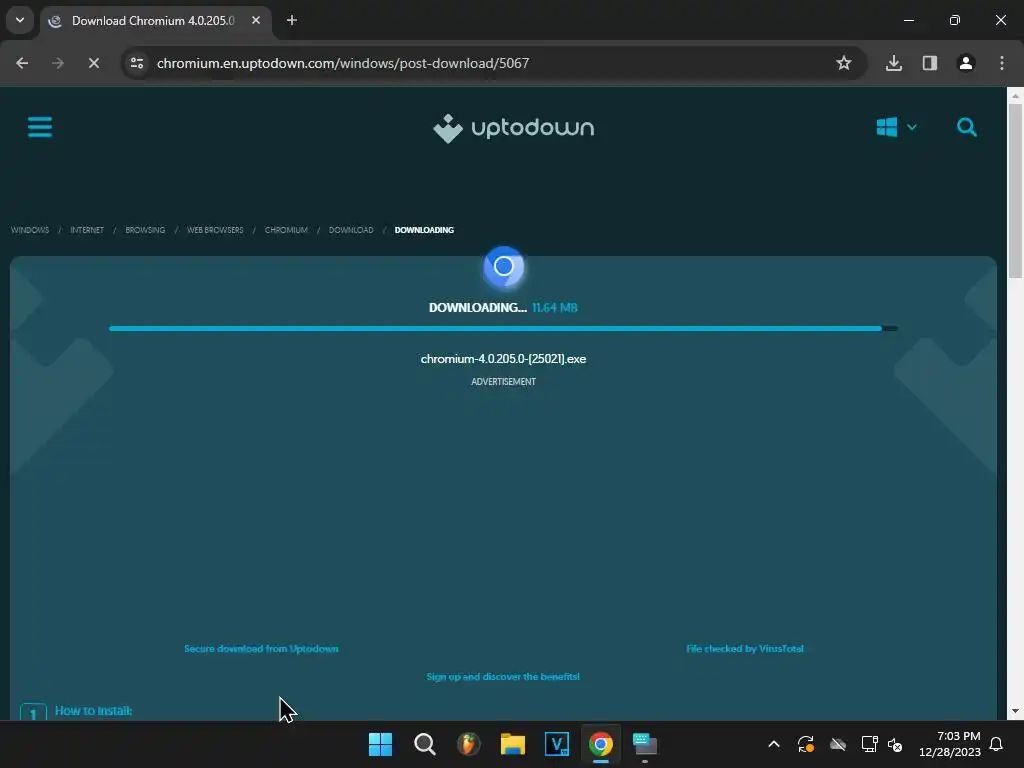Click the How to install heading
This screenshot has width=1024, height=768.
93,711
